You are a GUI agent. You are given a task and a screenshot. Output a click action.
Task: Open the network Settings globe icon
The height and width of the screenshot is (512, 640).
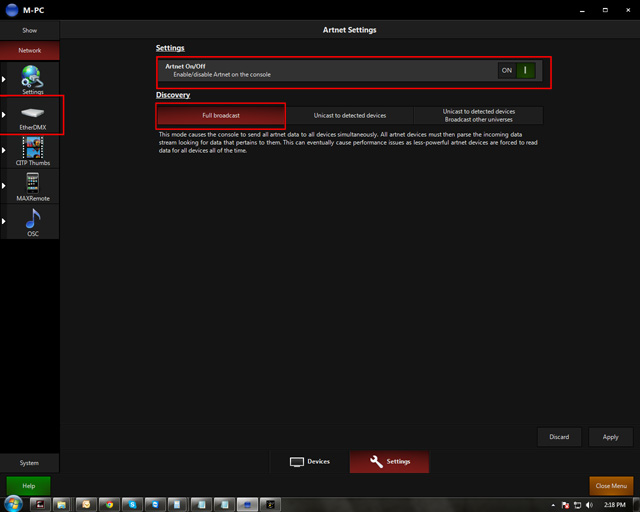click(32, 77)
